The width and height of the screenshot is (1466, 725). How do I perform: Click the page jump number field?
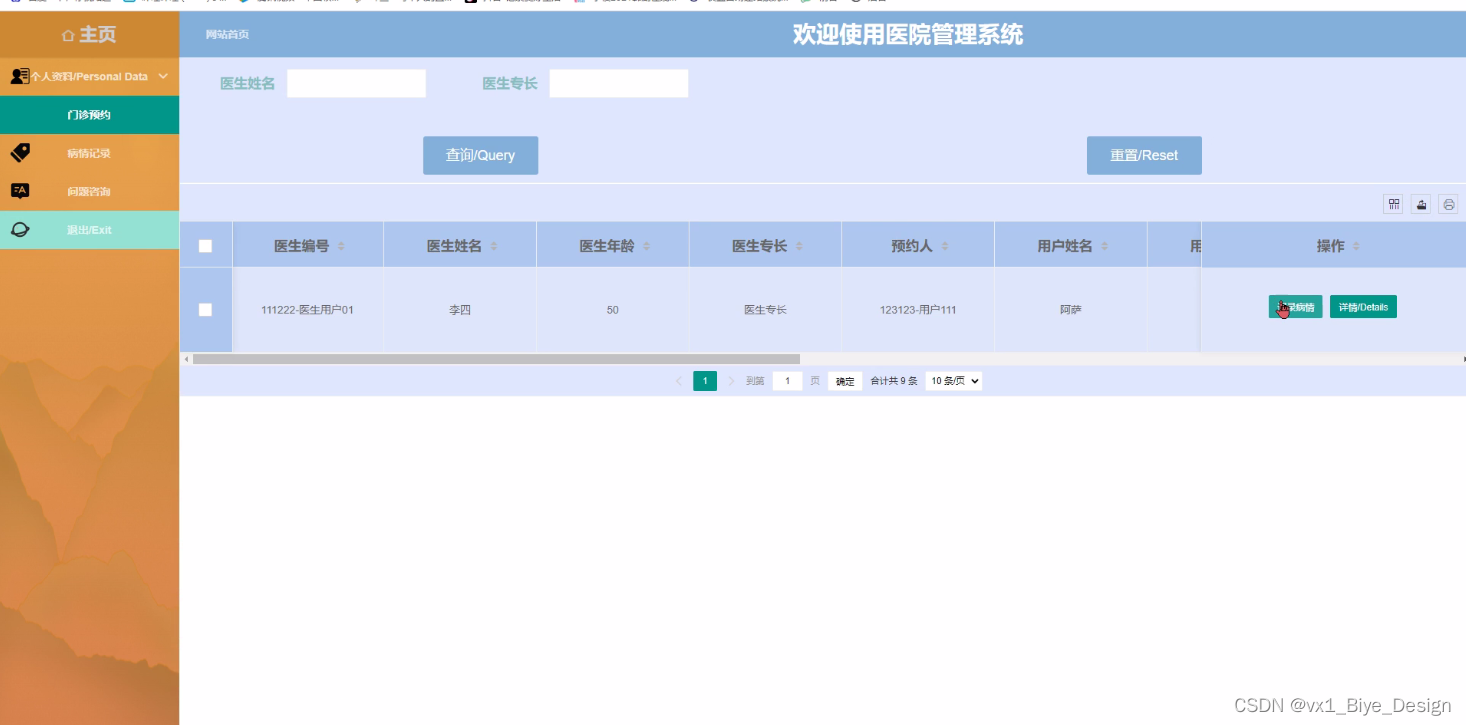point(788,381)
